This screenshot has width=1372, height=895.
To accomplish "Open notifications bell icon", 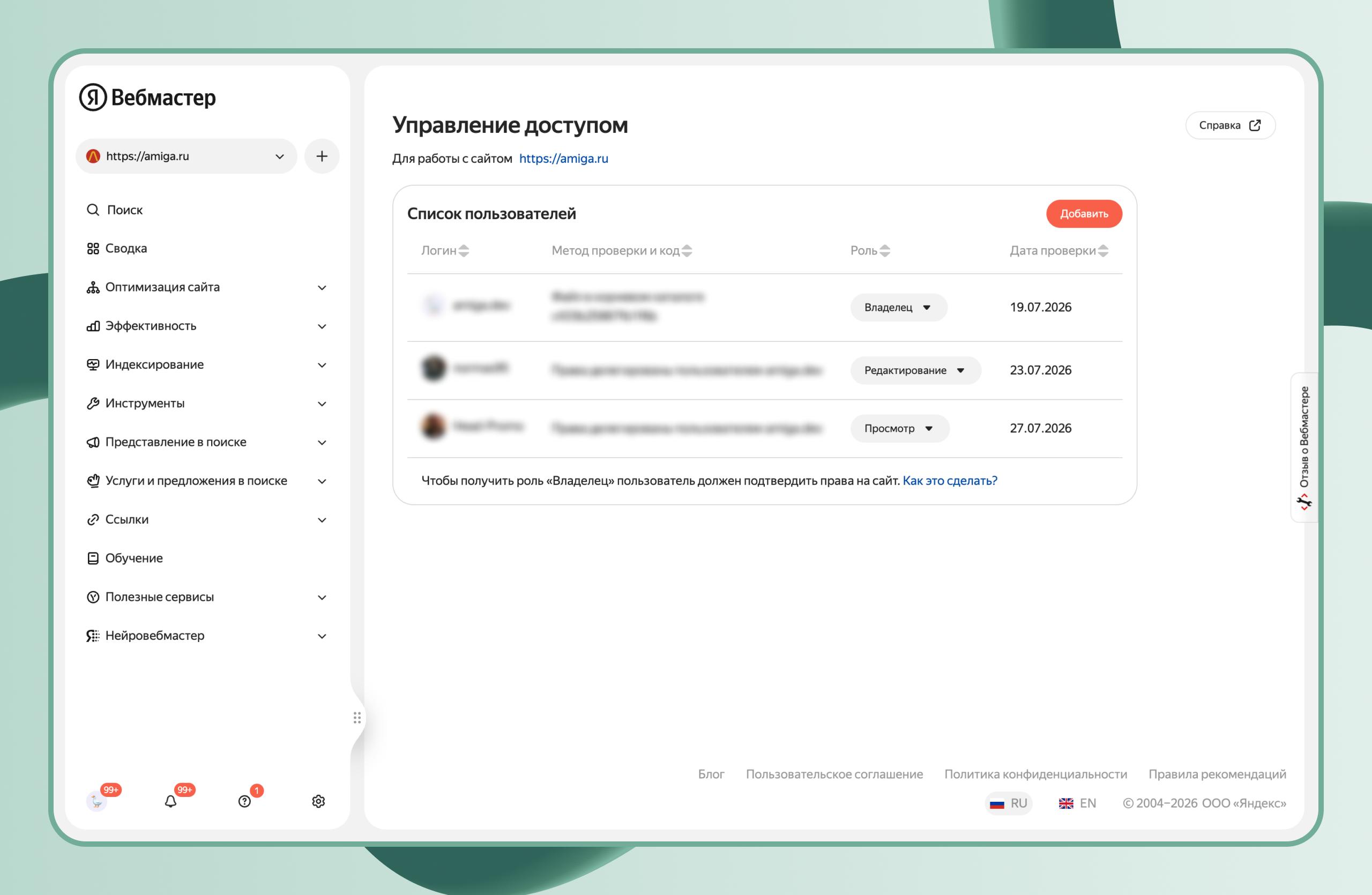I will [x=170, y=801].
